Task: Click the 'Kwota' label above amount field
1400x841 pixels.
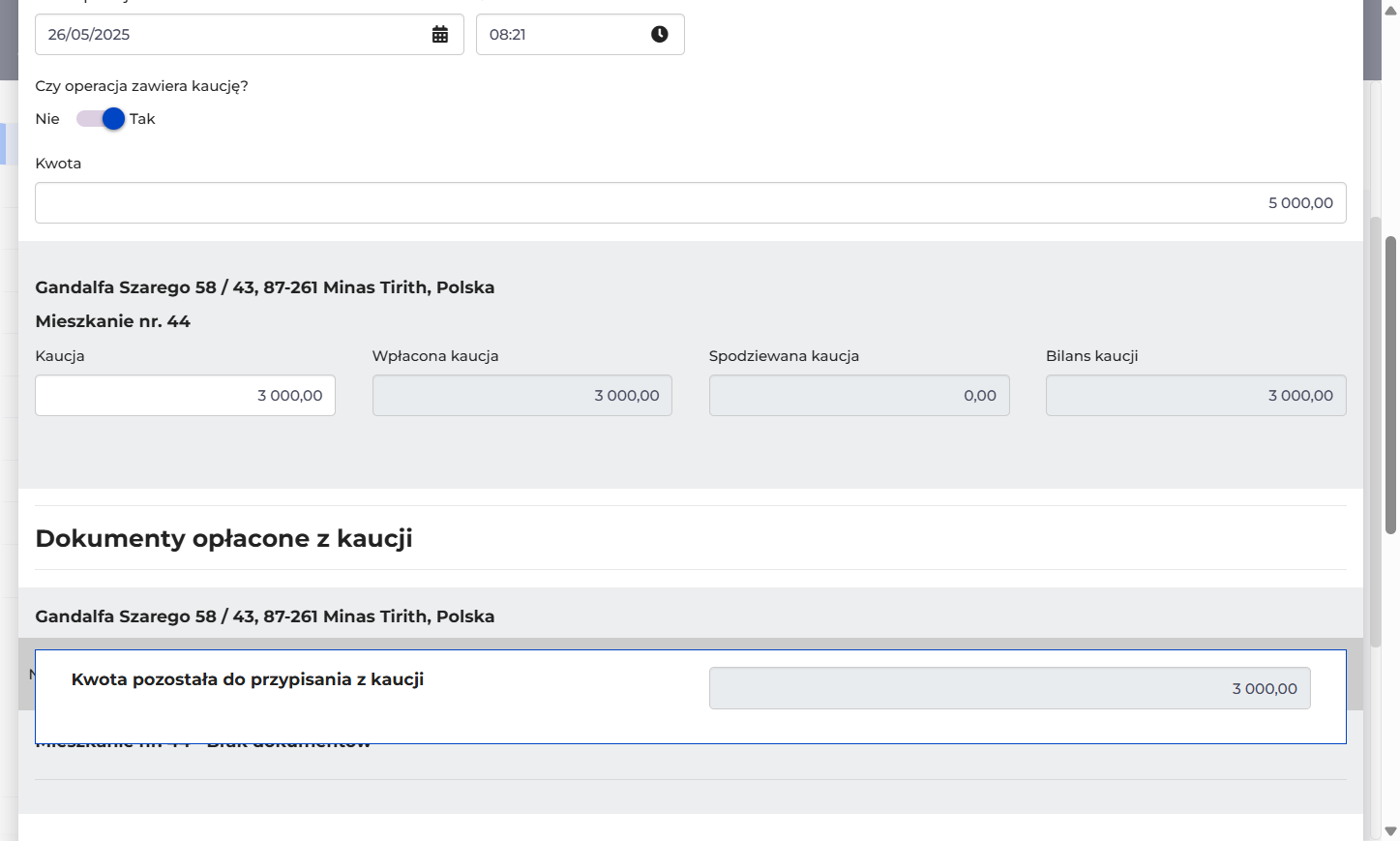Action: (x=58, y=164)
